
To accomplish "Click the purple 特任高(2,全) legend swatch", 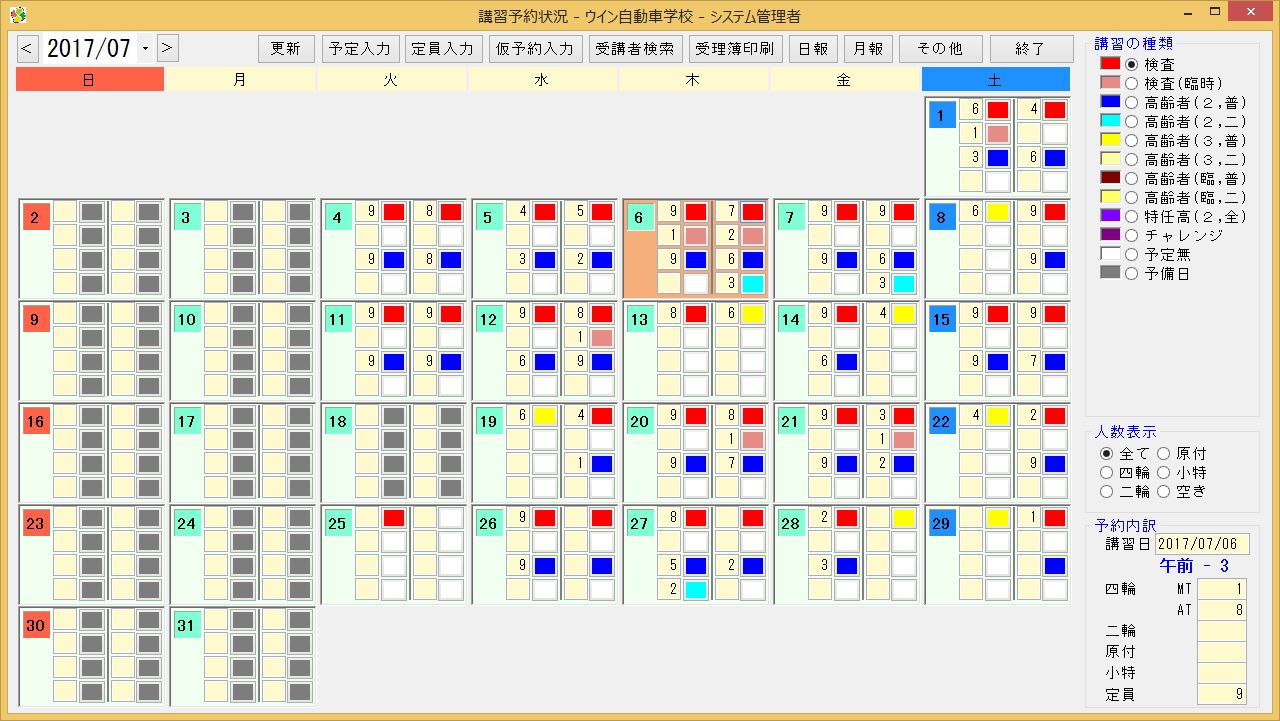I will click(x=1109, y=216).
